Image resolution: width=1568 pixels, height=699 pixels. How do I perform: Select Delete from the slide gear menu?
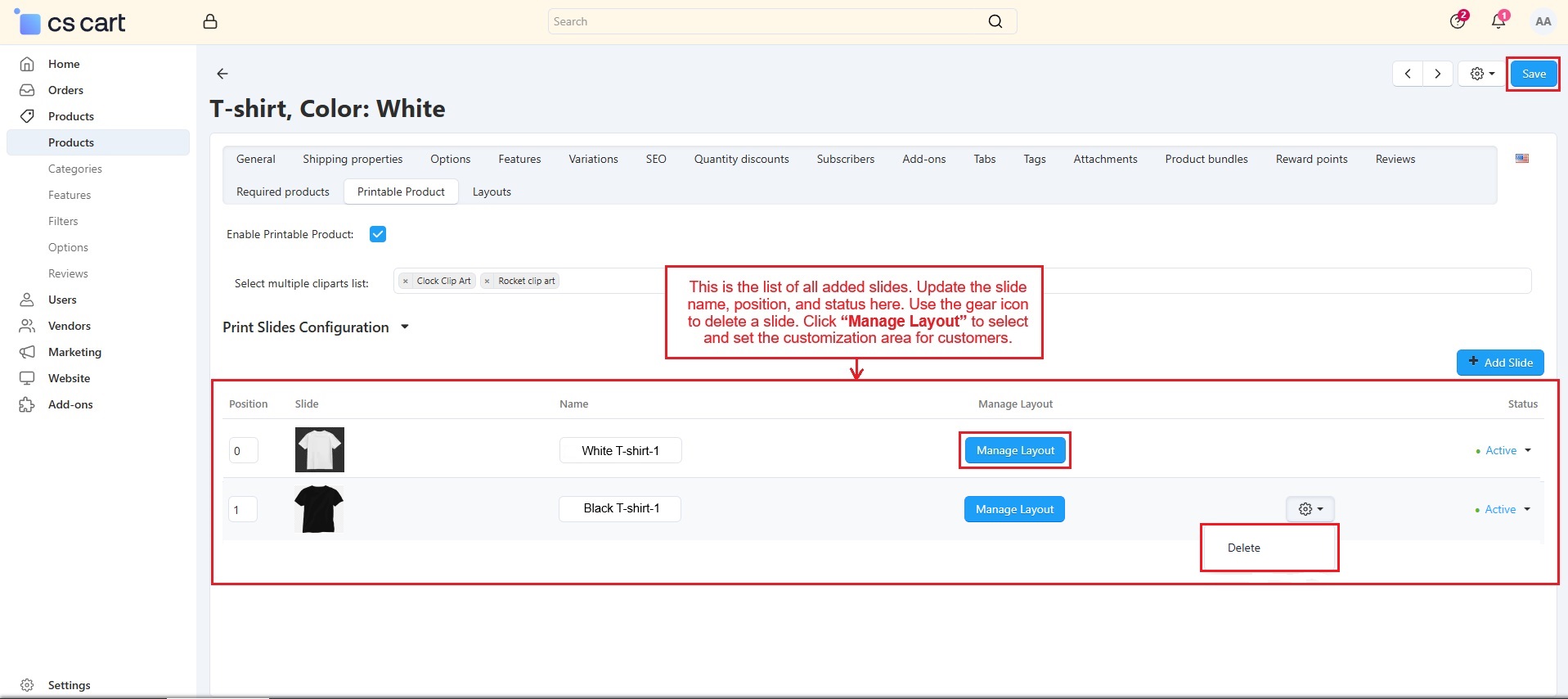pyautogui.click(x=1243, y=548)
